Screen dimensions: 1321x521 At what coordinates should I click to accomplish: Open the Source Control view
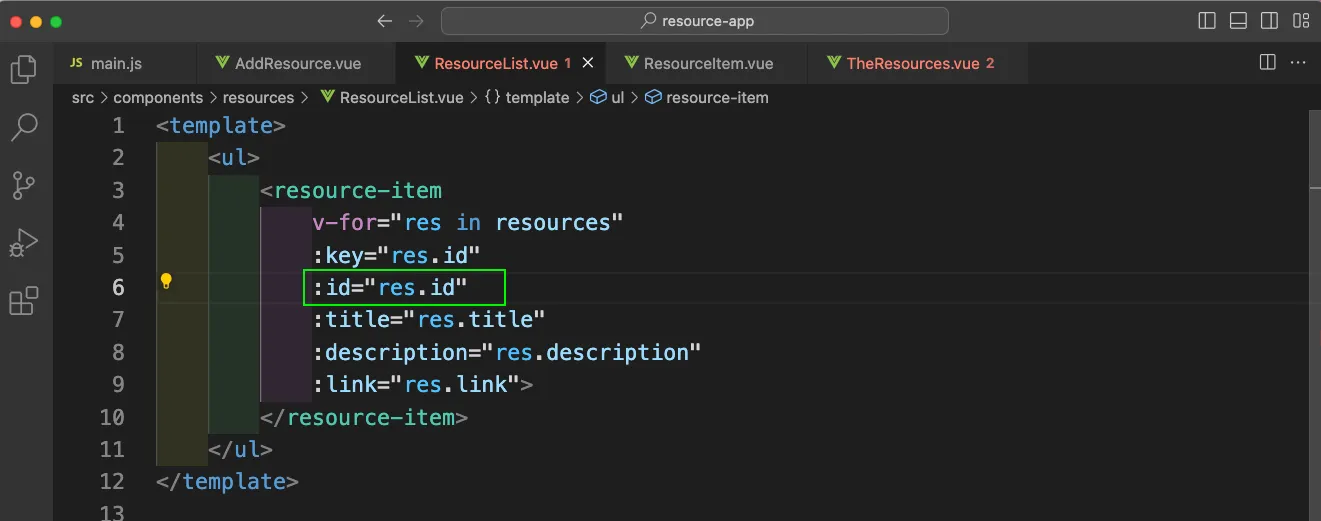pyautogui.click(x=23, y=185)
